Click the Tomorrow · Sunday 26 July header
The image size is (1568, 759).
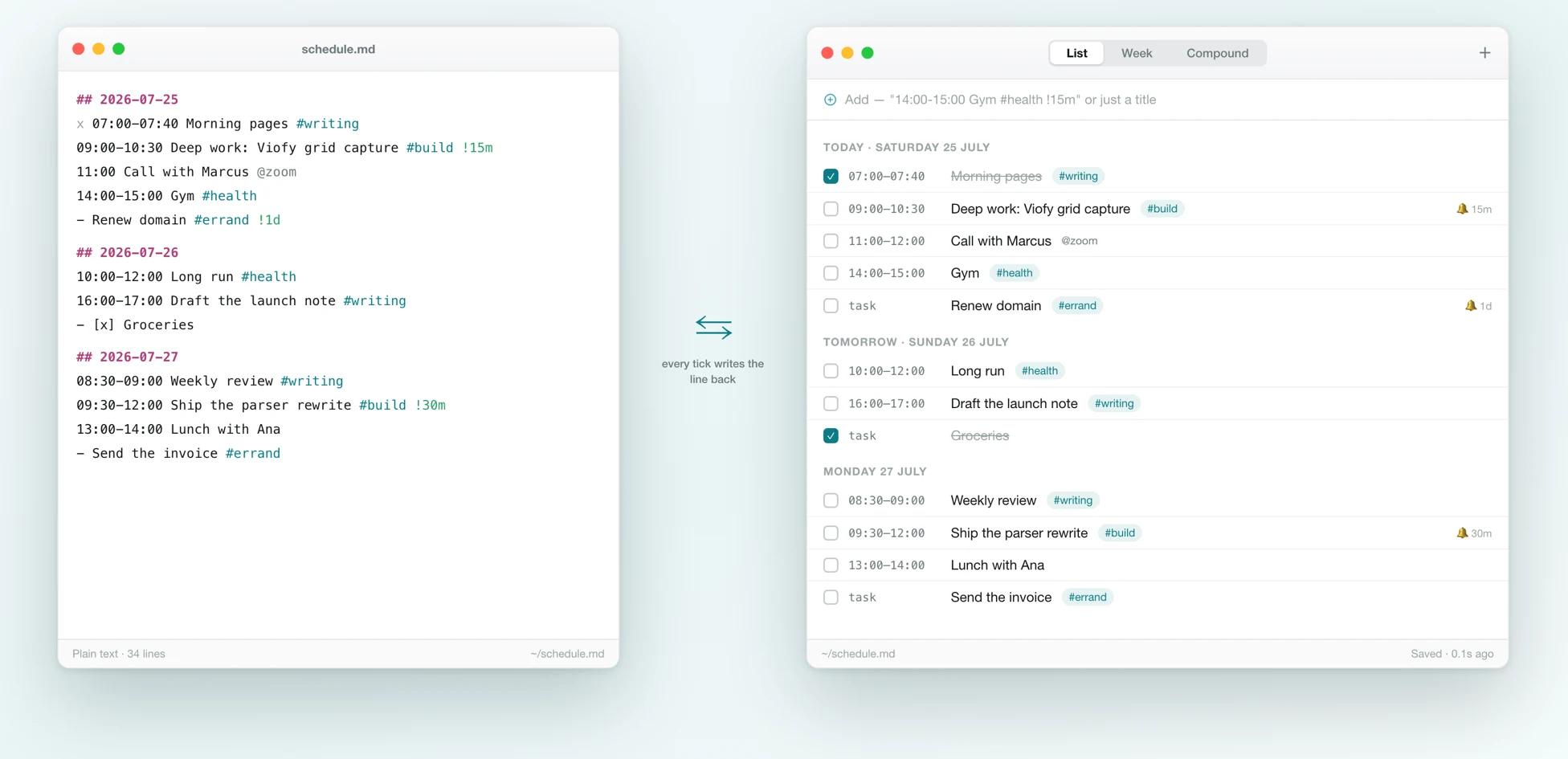coord(916,342)
